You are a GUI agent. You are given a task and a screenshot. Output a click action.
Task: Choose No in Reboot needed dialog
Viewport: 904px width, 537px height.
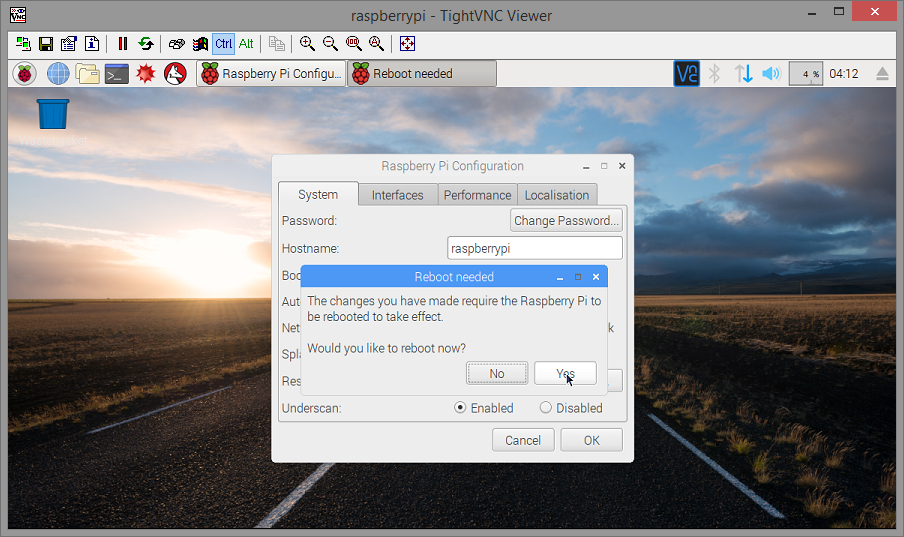pyautogui.click(x=497, y=374)
